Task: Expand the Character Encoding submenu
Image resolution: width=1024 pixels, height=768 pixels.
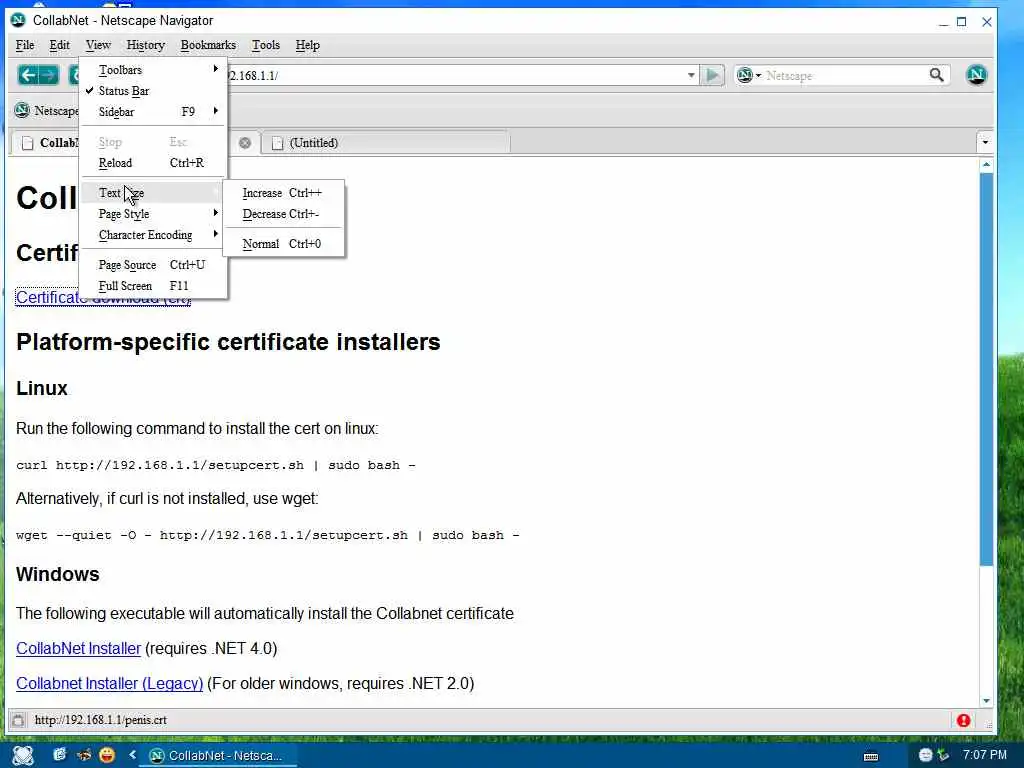Action: point(153,234)
